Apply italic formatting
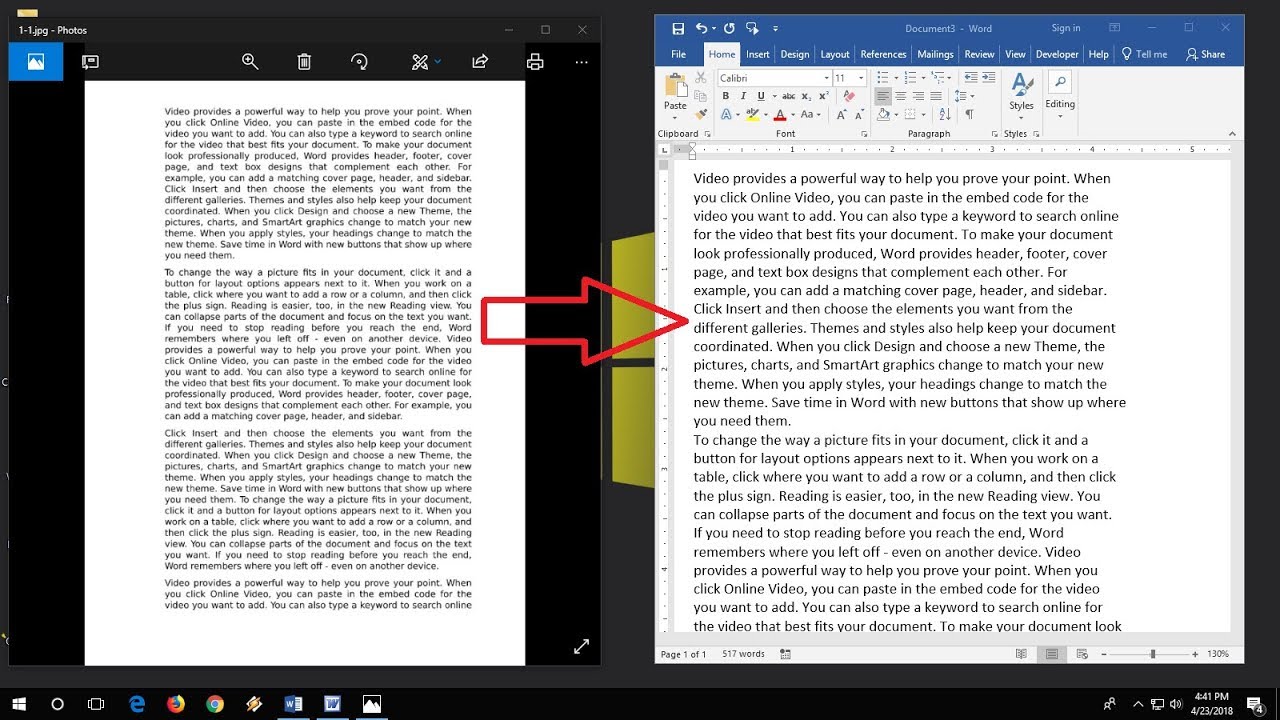1280x720 pixels. tap(745, 96)
